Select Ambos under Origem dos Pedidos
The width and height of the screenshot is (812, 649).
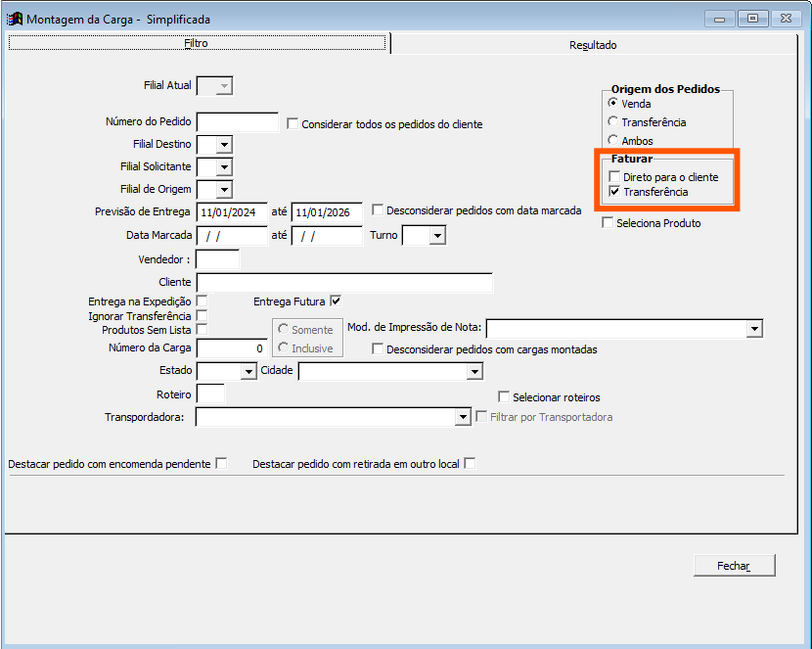click(613, 141)
